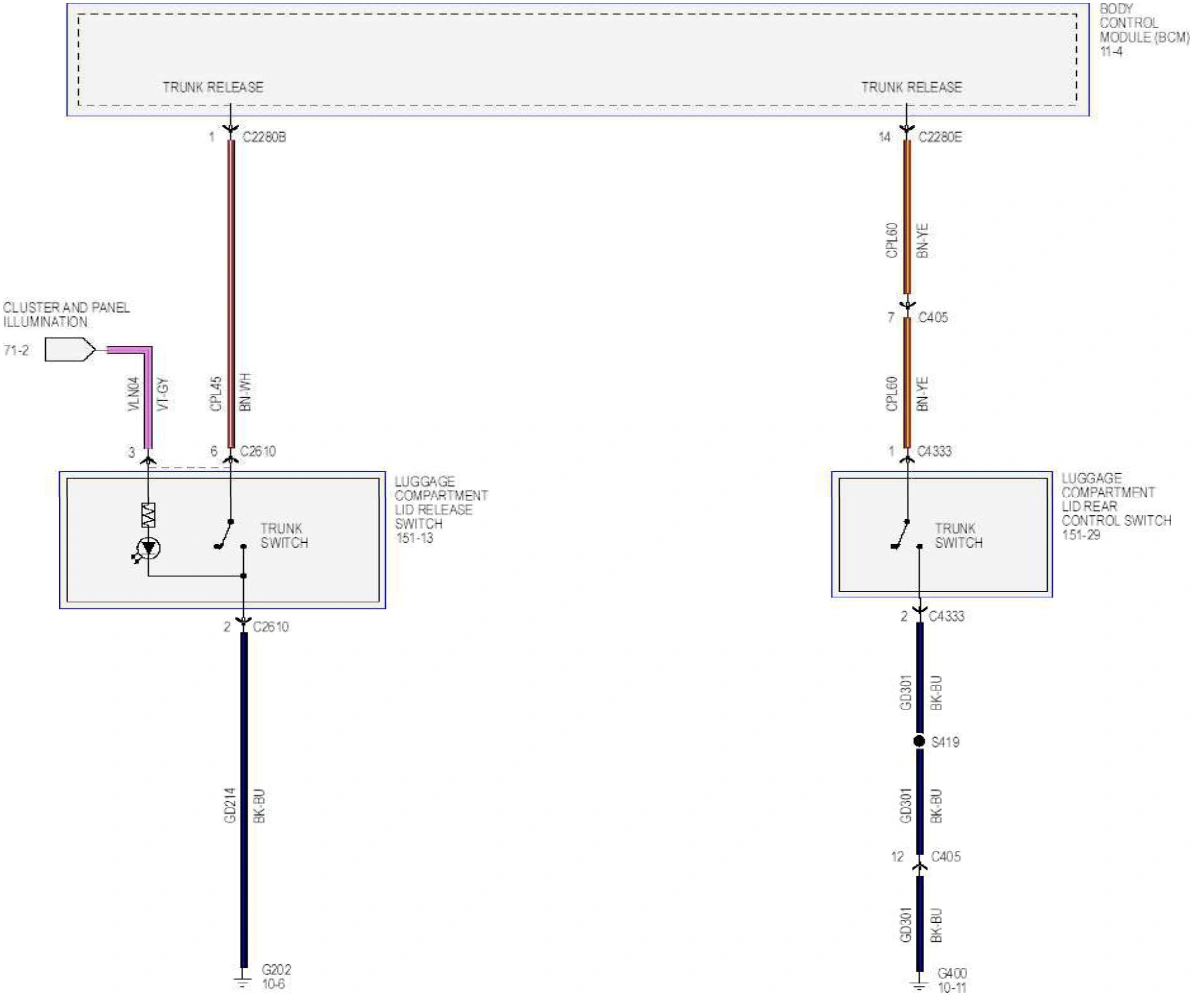Viewport: 1192px width, 995px height.
Task: Click the C2280B connector label
Action: [x=265, y=138]
